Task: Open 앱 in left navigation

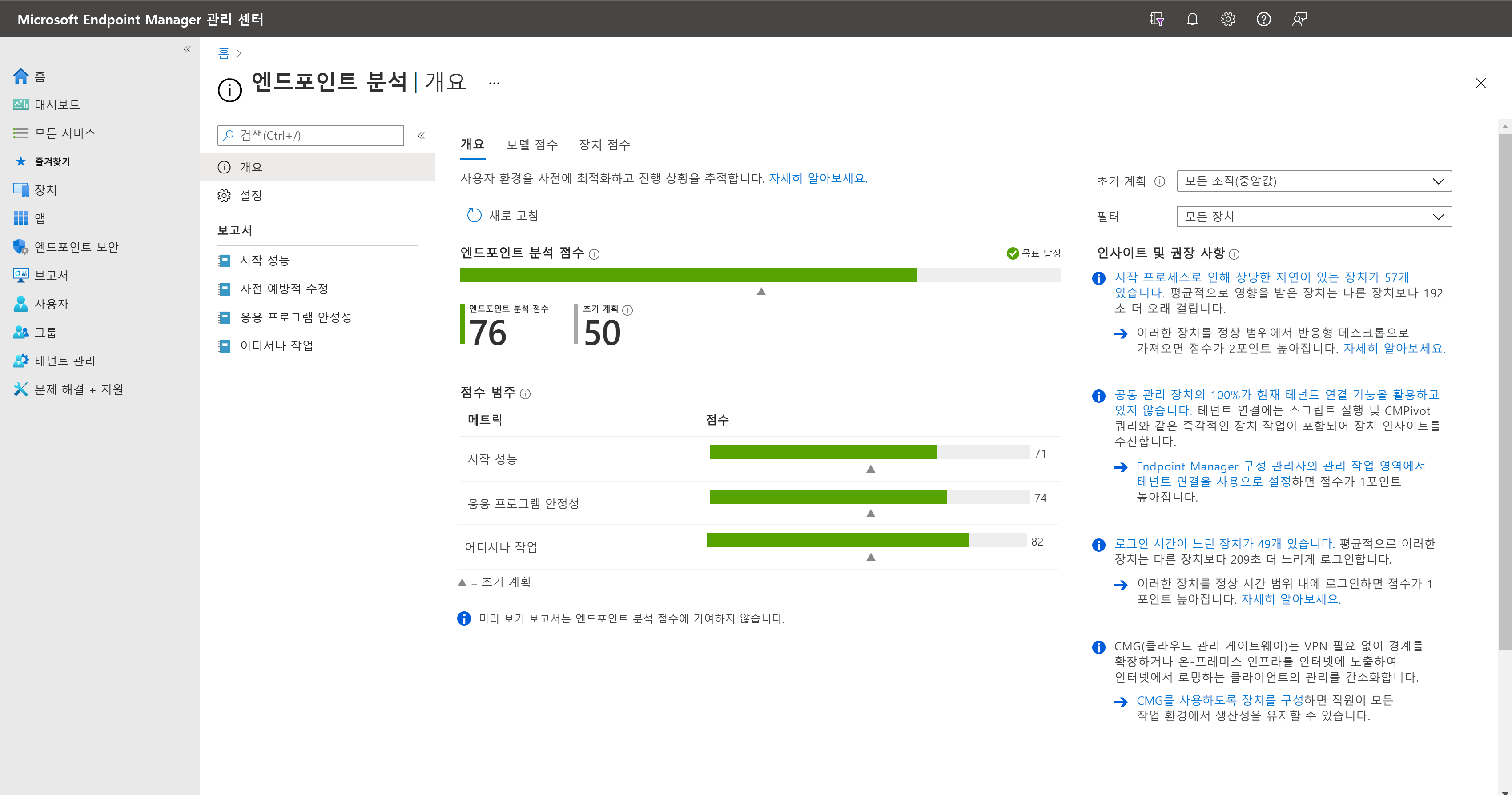Action: pos(29,218)
